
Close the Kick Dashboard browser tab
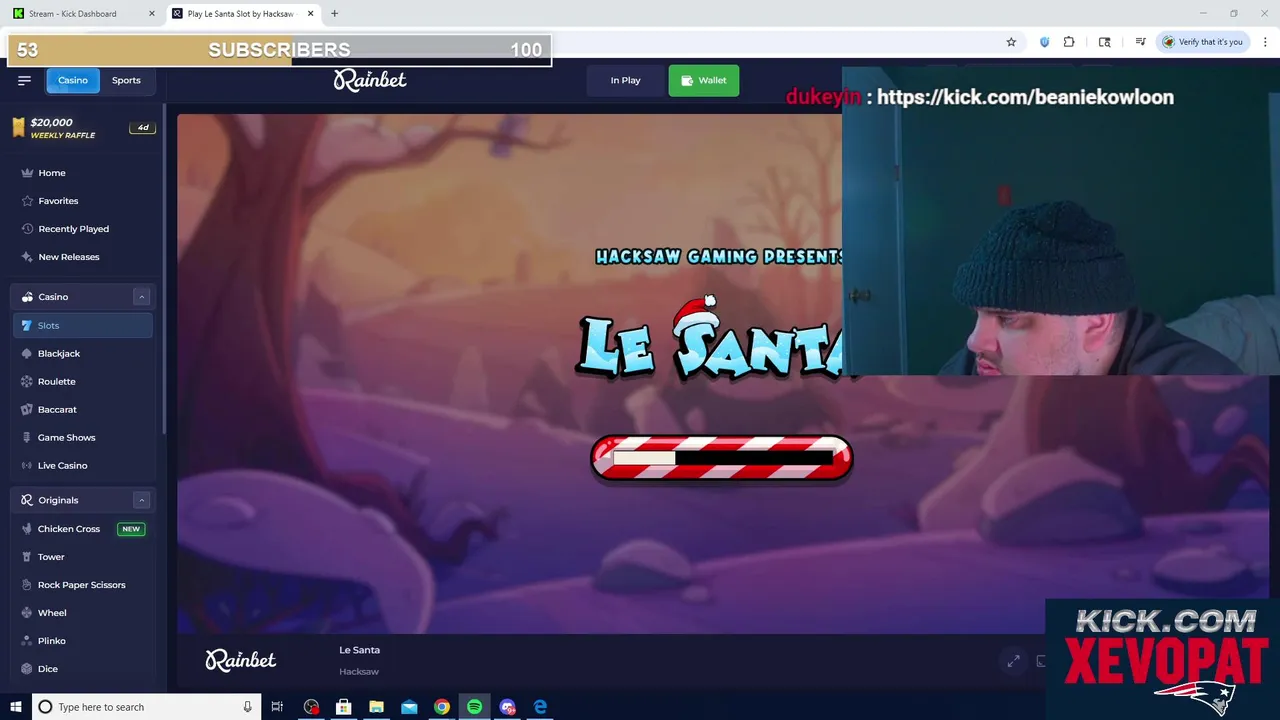coord(152,14)
